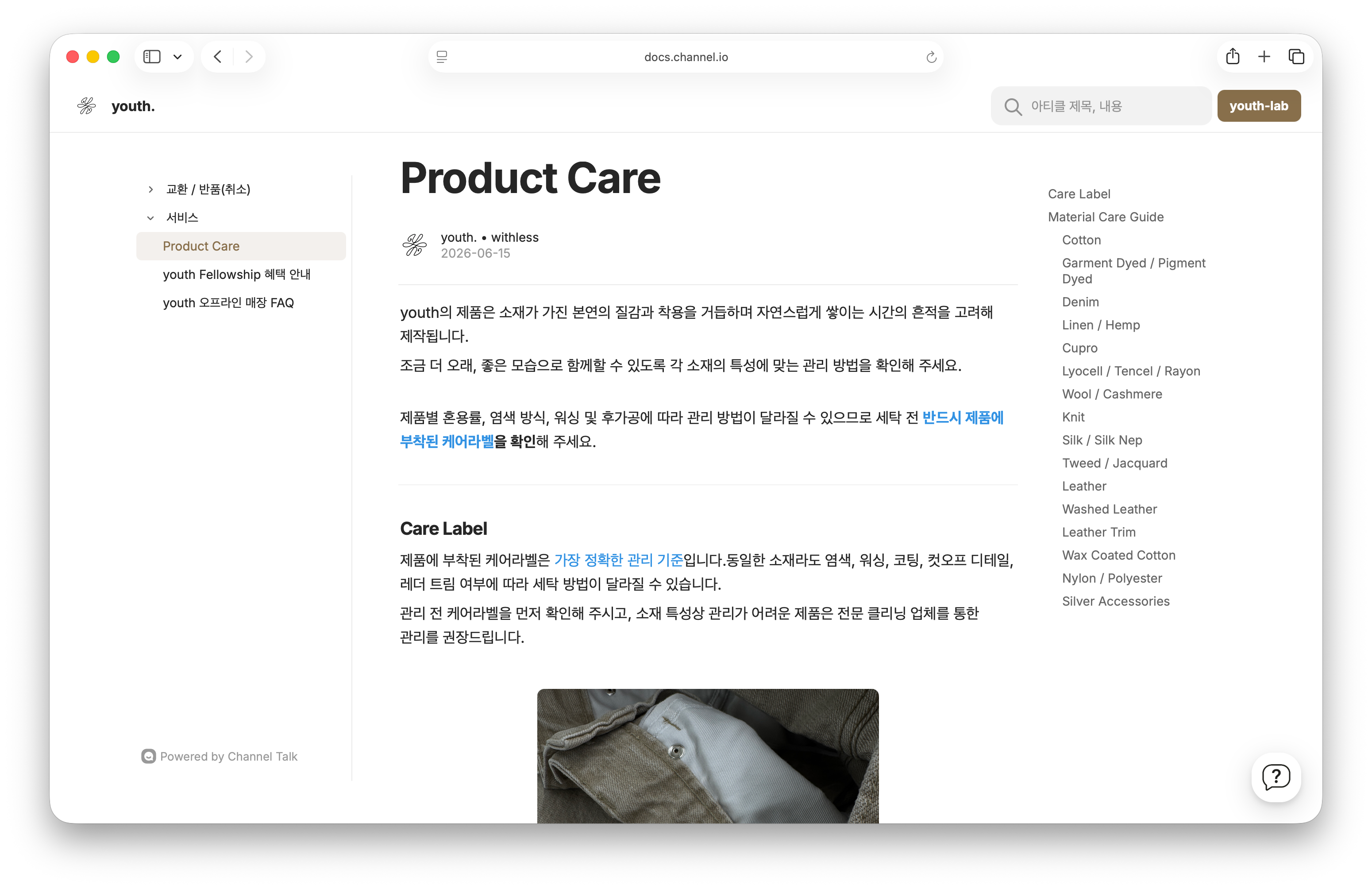Follow the 가장 정확한 관리 기준 link
The image size is (1372, 889).
(x=619, y=560)
